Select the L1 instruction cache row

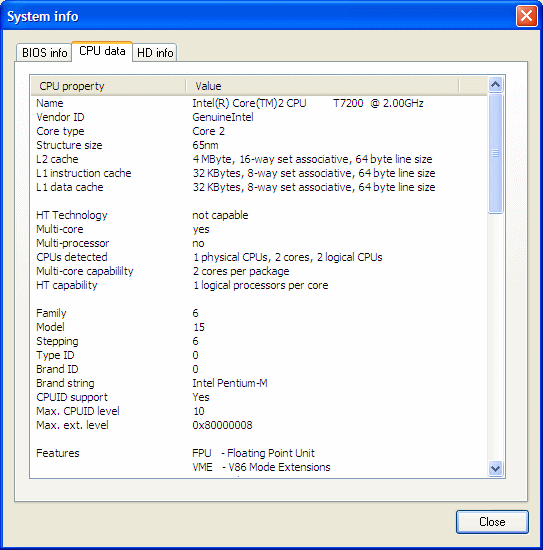(259, 173)
